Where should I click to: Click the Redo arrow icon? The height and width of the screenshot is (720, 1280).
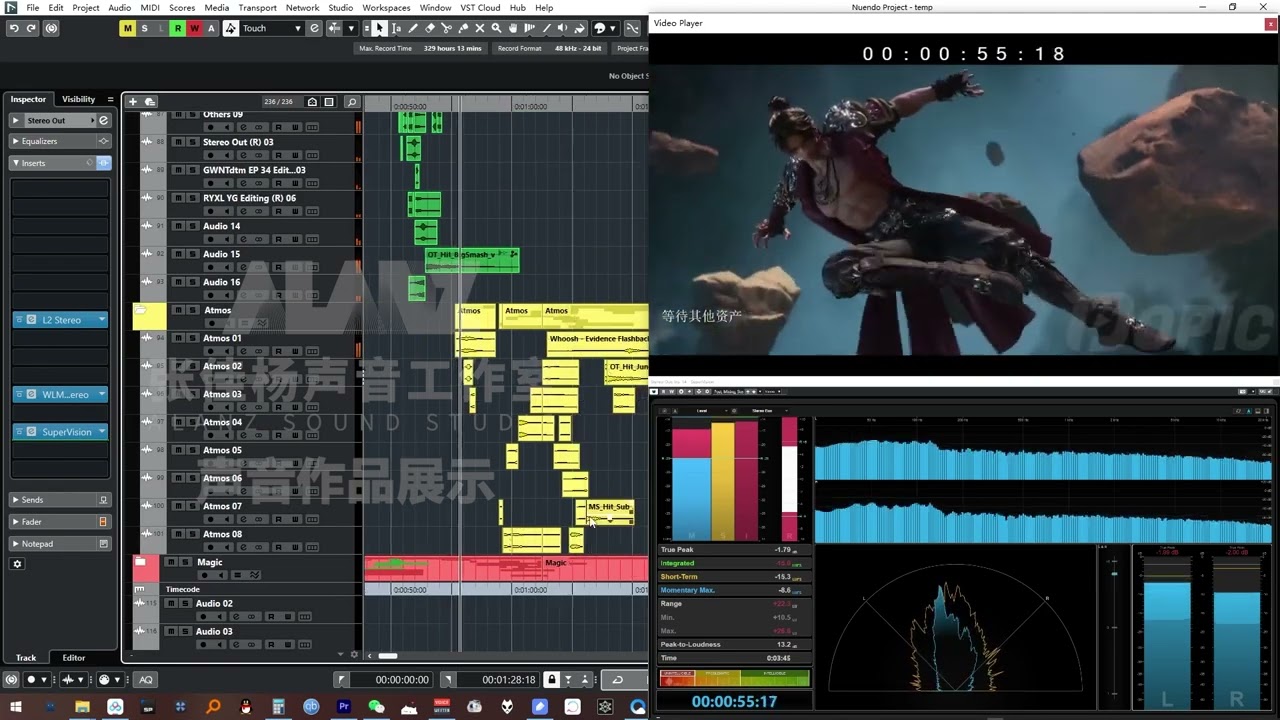pyautogui.click(x=32, y=28)
